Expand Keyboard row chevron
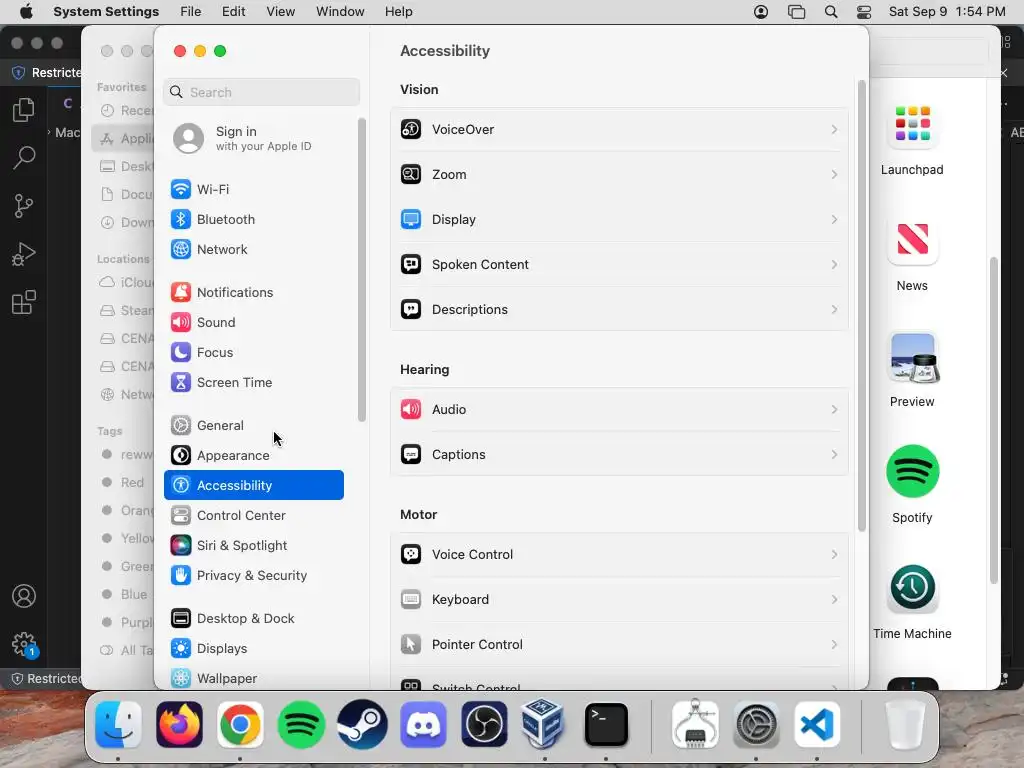This screenshot has height=768, width=1024. (834, 600)
